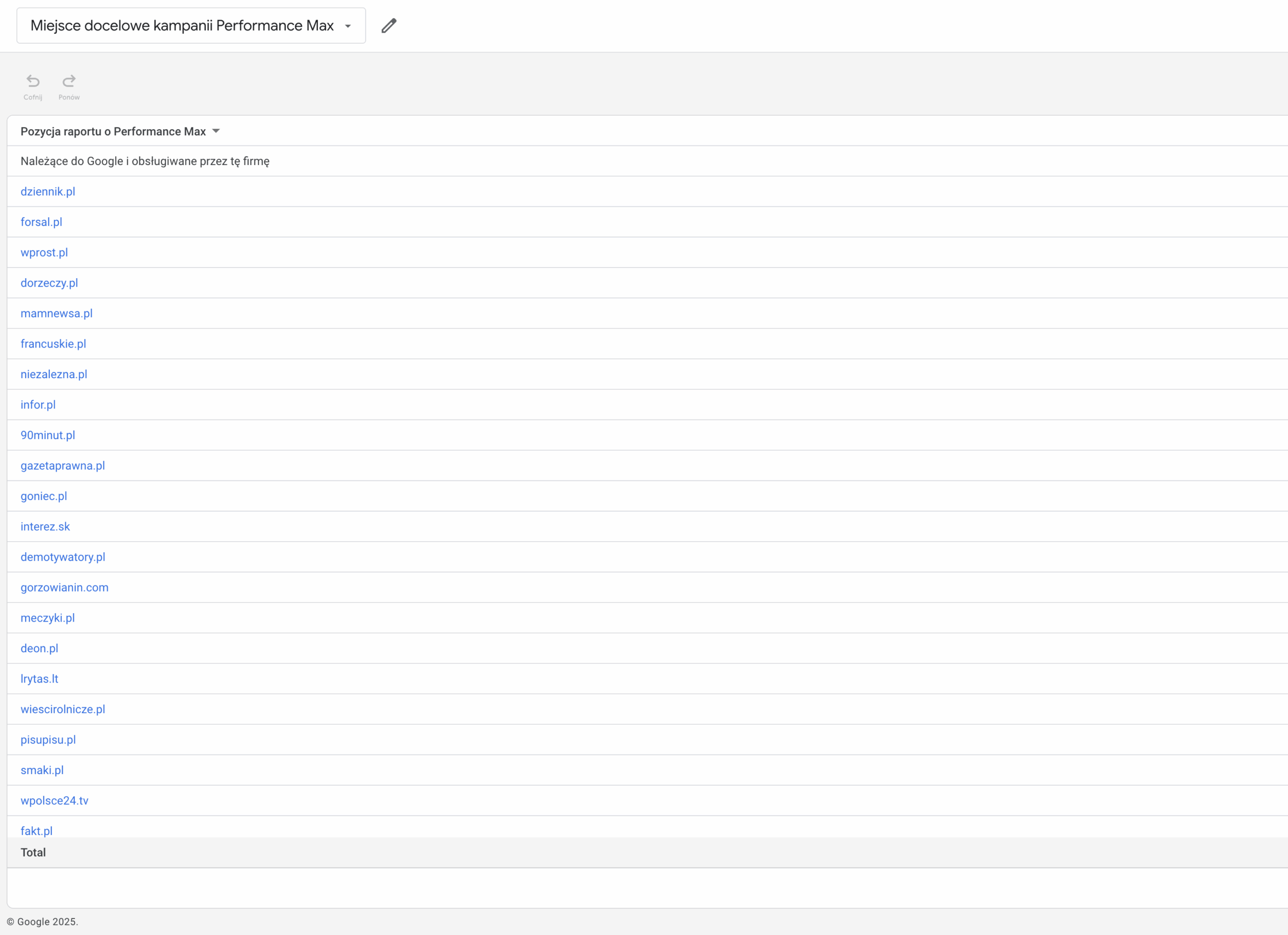The image size is (1288, 935).
Task: Select the wpolsce24.tv placement
Action: point(54,801)
